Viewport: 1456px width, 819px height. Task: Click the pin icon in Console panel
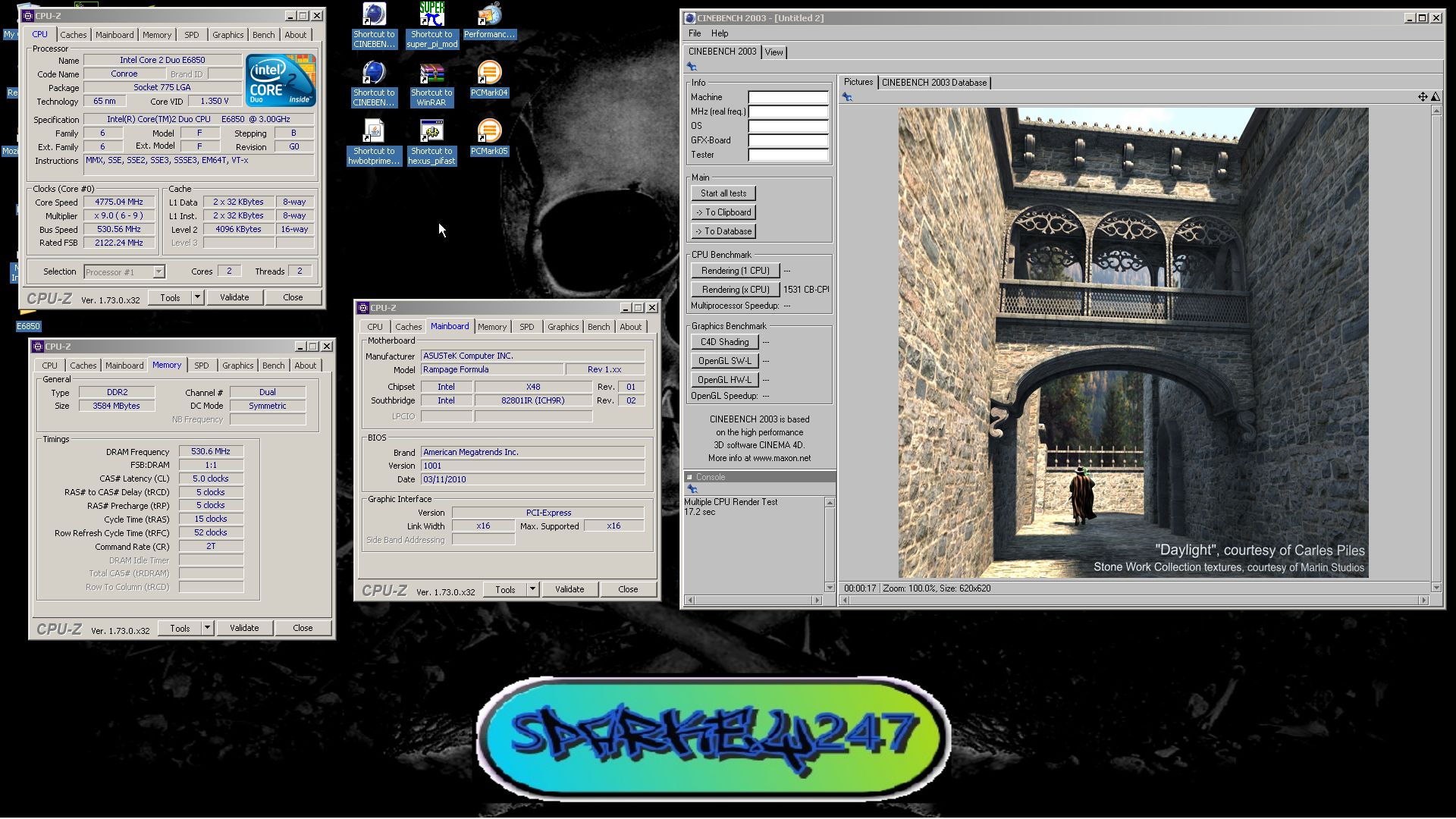[692, 489]
